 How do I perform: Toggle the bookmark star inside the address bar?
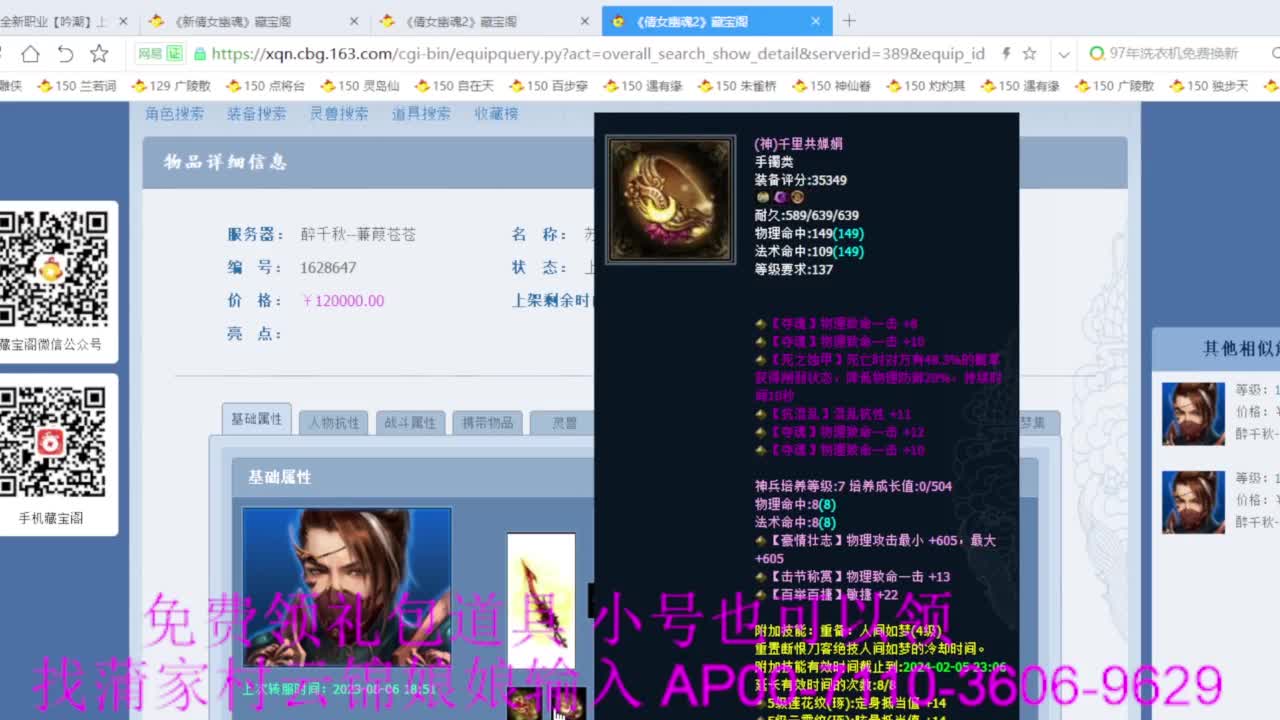point(1030,55)
